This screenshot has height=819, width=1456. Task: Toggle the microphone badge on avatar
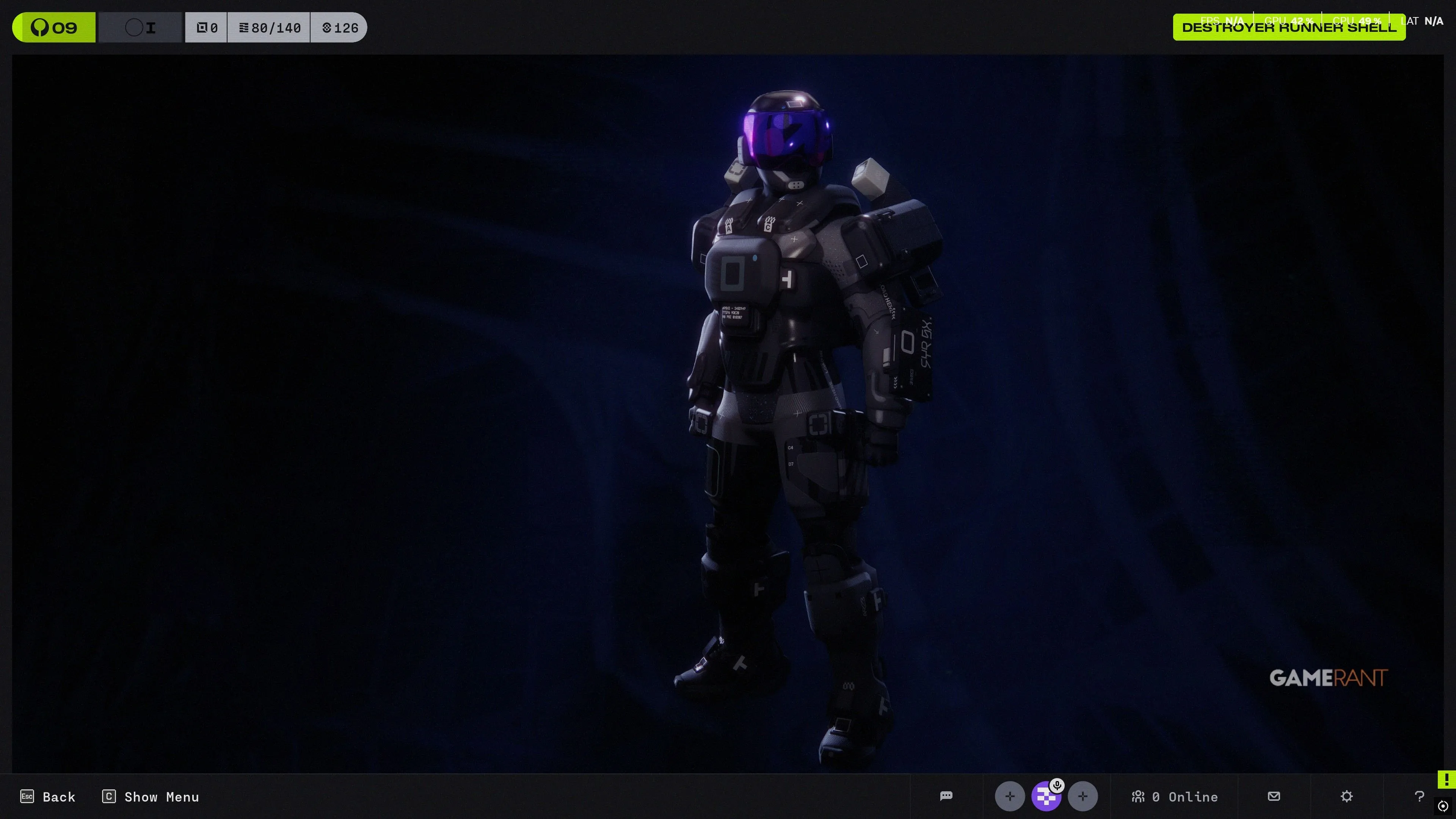tap(1057, 785)
